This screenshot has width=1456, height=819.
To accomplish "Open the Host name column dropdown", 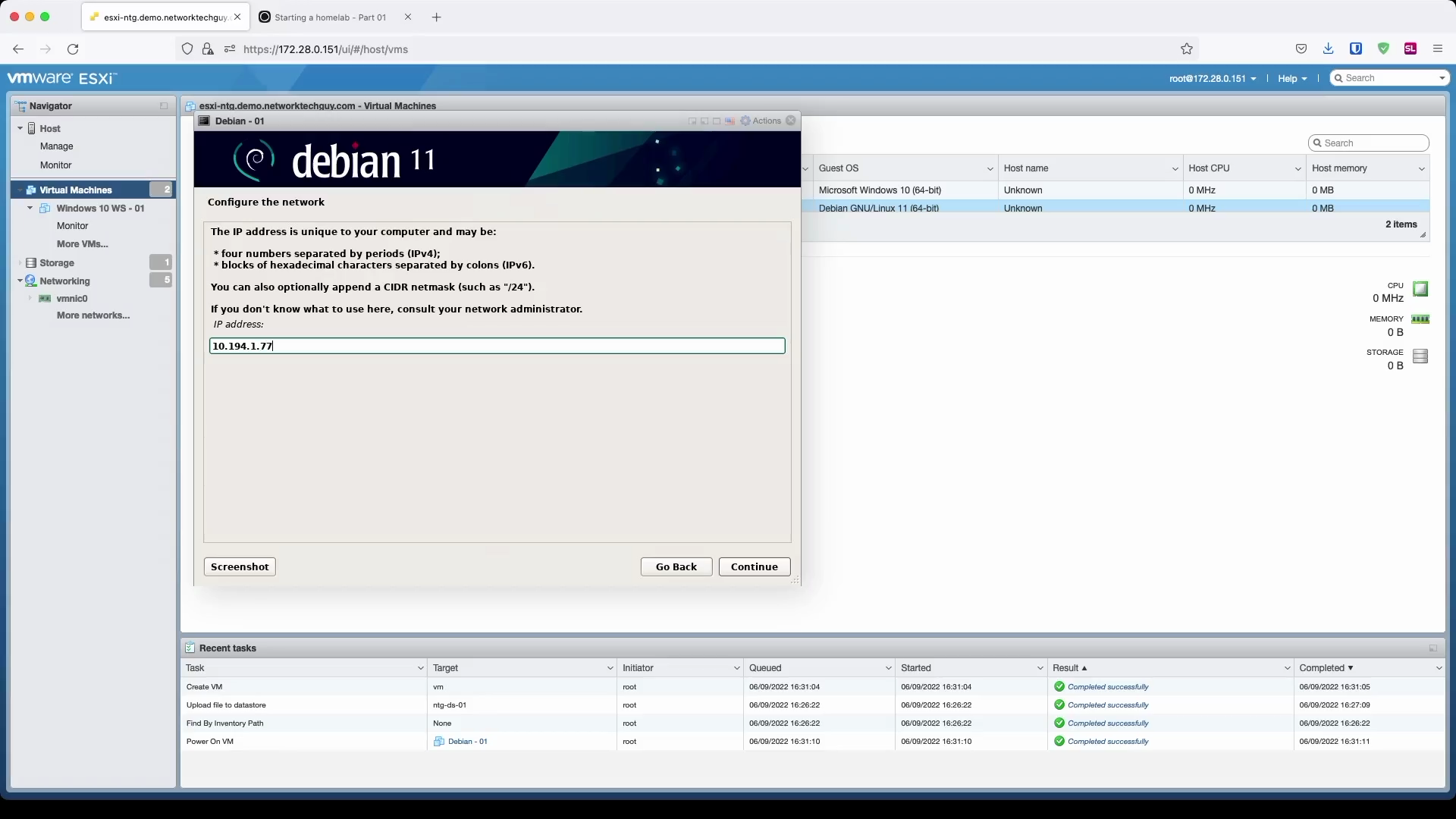I will point(1175,169).
